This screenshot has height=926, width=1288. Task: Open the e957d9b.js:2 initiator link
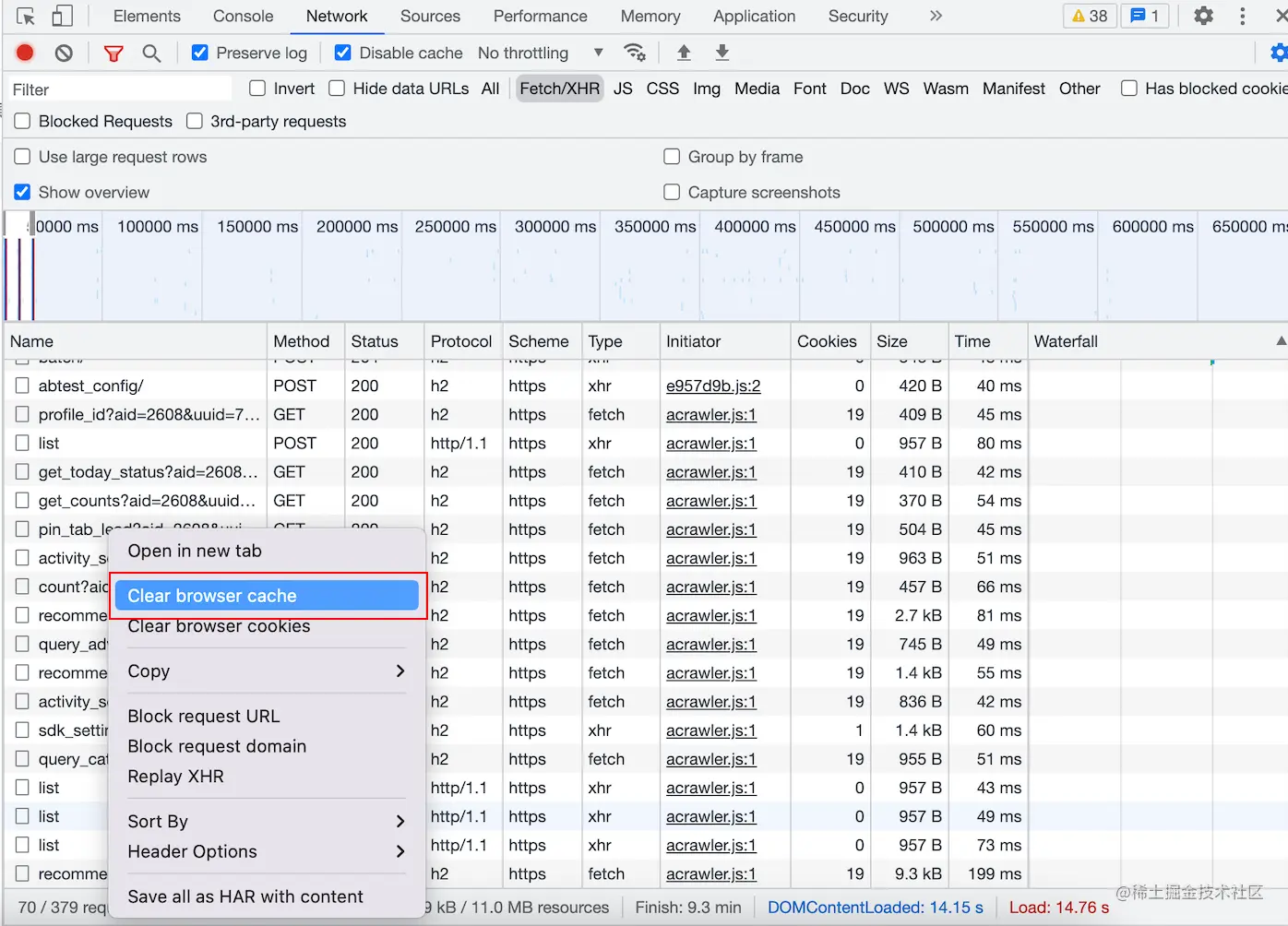[713, 386]
